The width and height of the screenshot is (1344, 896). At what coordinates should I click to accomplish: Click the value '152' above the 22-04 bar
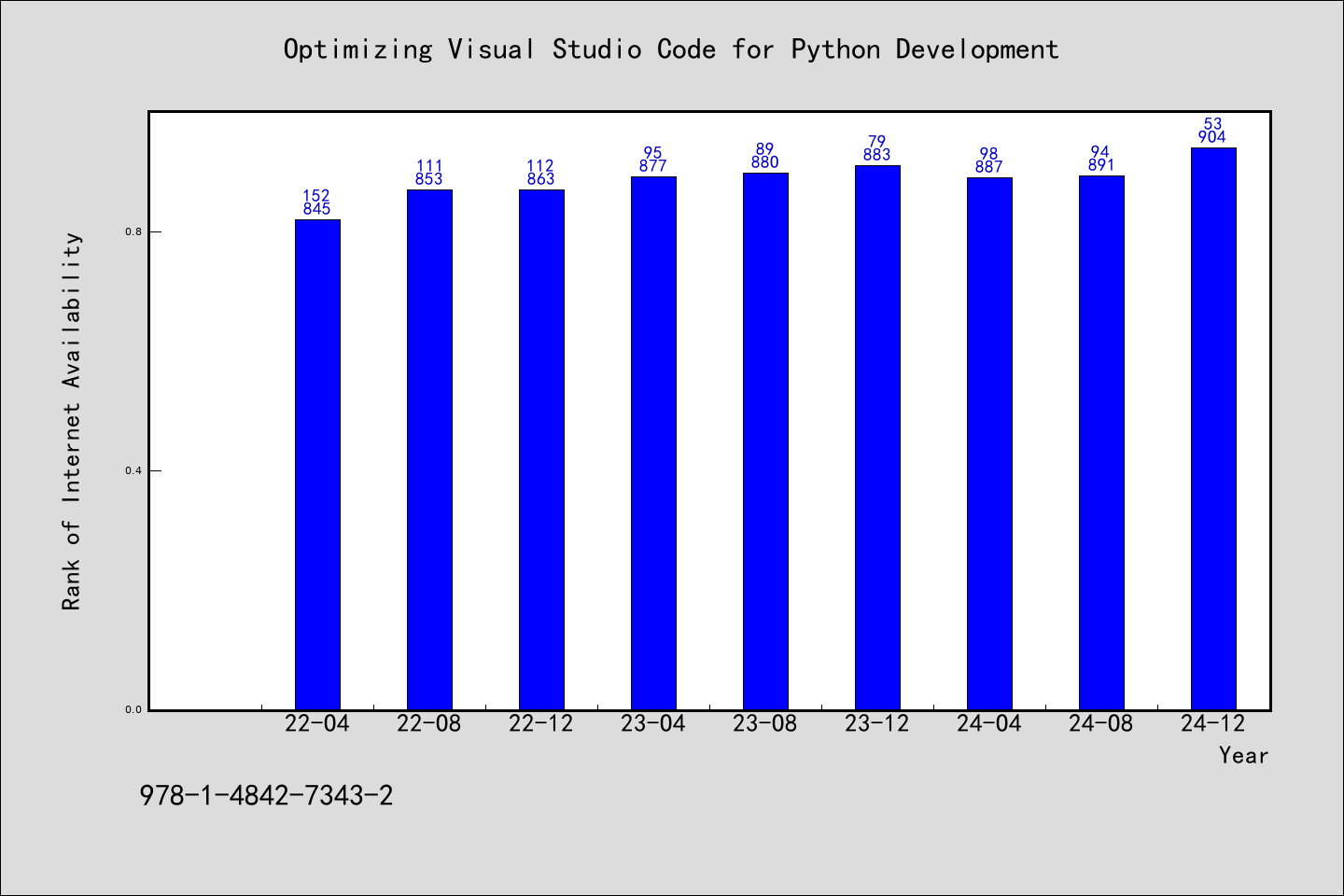(x=317, y=196)
